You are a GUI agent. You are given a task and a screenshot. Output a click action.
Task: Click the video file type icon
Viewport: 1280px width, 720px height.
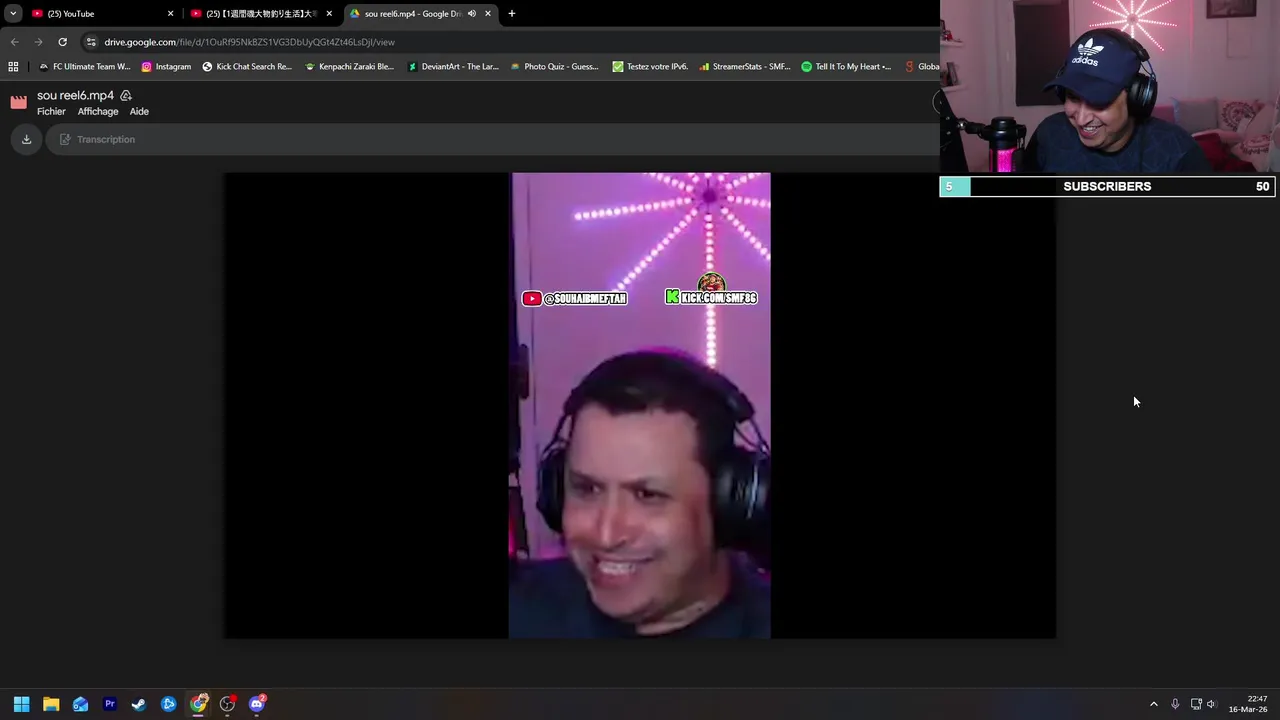click(x=19, y=102)
